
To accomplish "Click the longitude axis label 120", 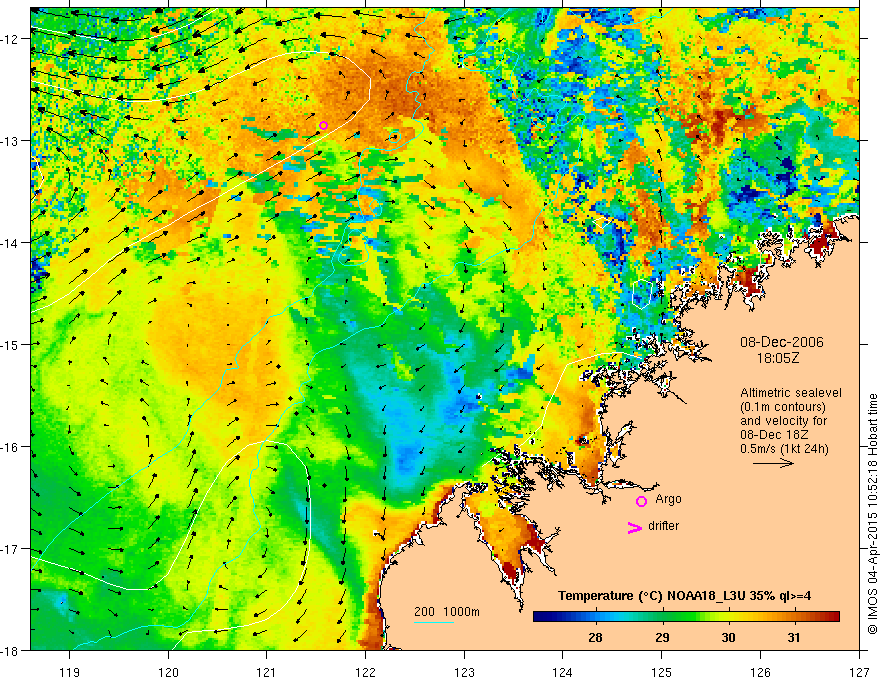I will tap(168, 672).
